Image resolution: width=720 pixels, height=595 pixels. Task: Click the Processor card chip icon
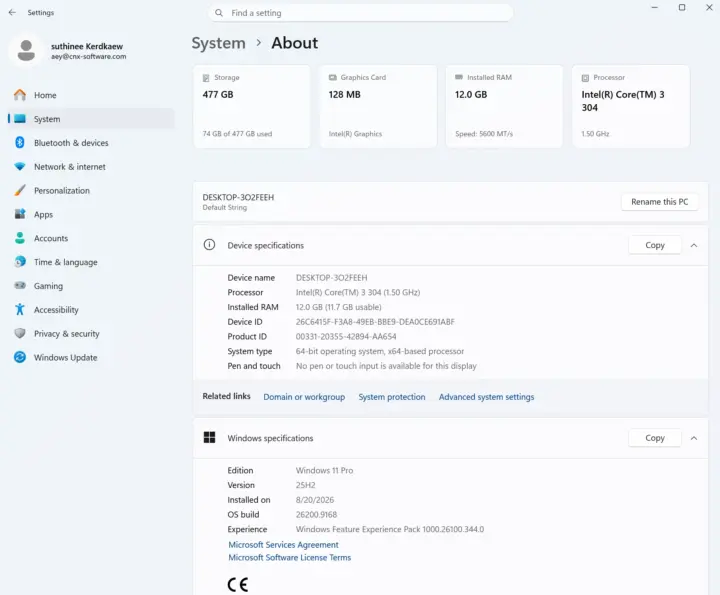(585, 78)
